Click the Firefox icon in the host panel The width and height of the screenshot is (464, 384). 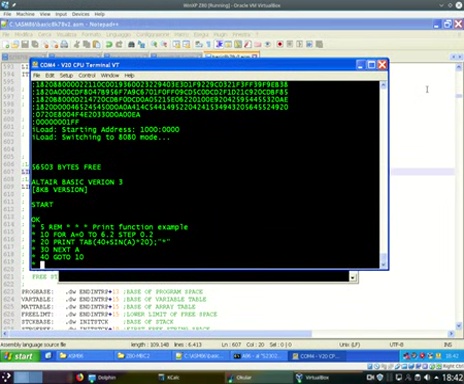coord(79,377)
